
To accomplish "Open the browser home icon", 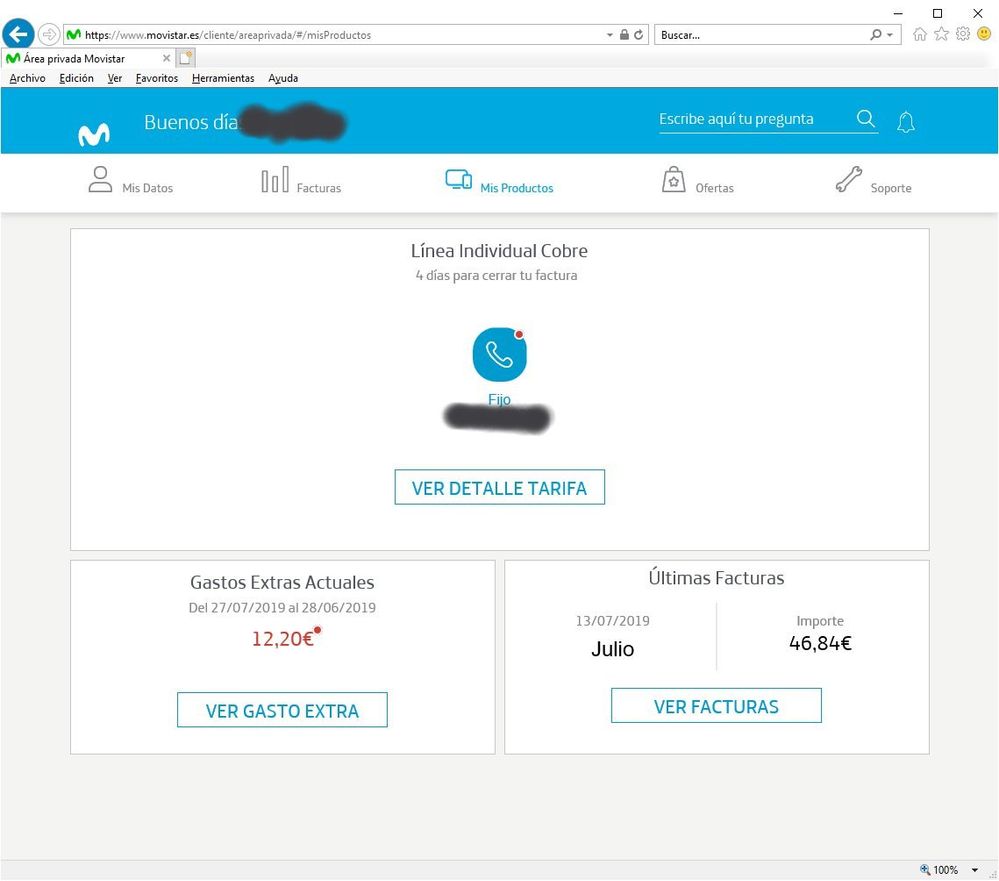I will [920, 35].
